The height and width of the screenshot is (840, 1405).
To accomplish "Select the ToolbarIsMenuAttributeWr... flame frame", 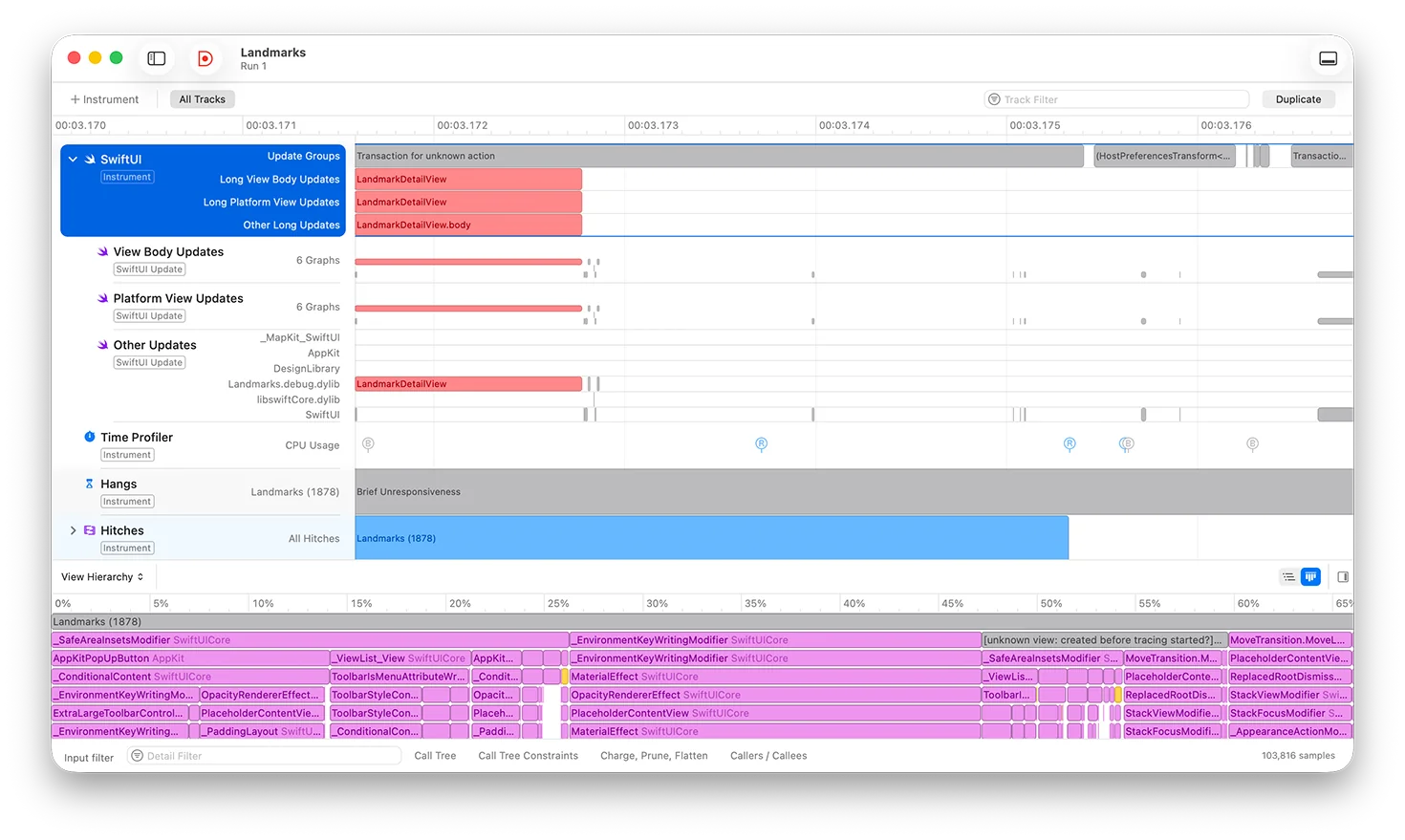I will click(x=400, y=677).
